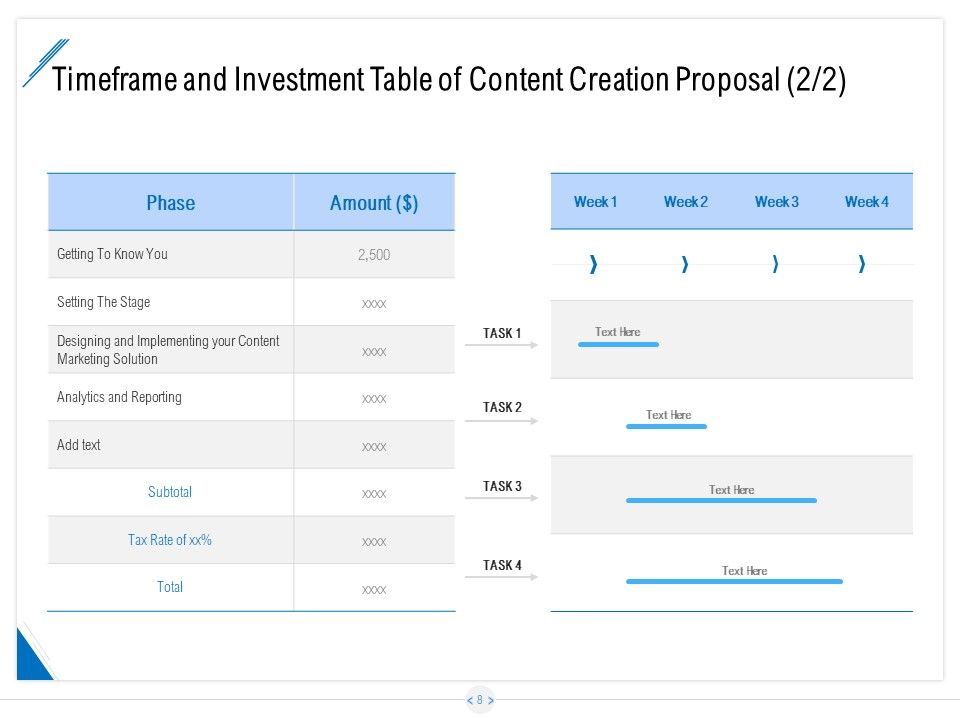Click the next slide arrow beside page 8
This screenshot has width=960, height=720.
pyautogui.click(x=490, y=700)
